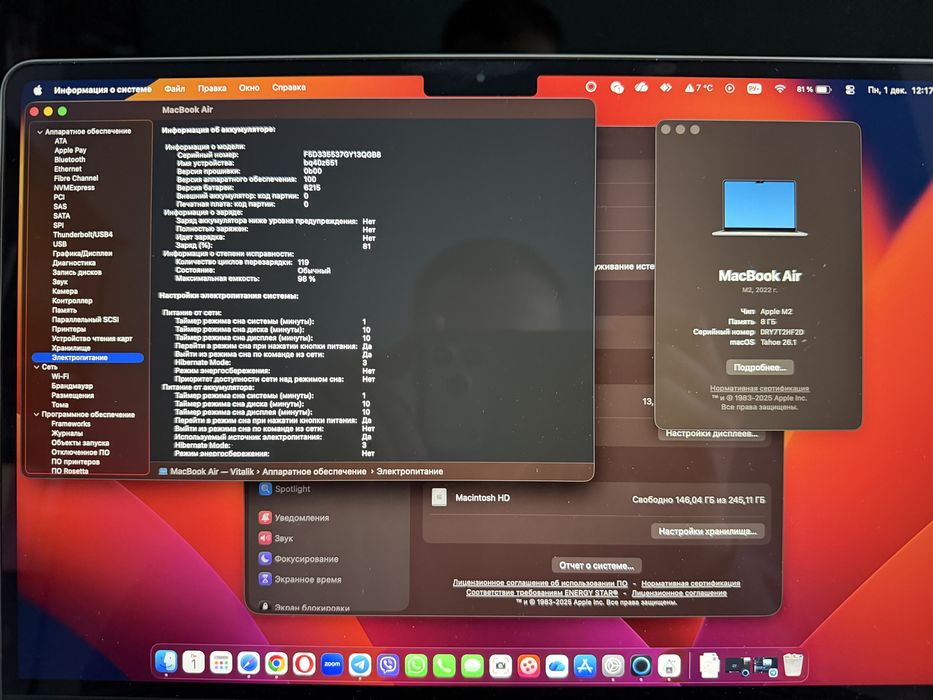Click the battery 81 % indicator
The width and height of the screenshot is (933, 700).
coord(813,89)
